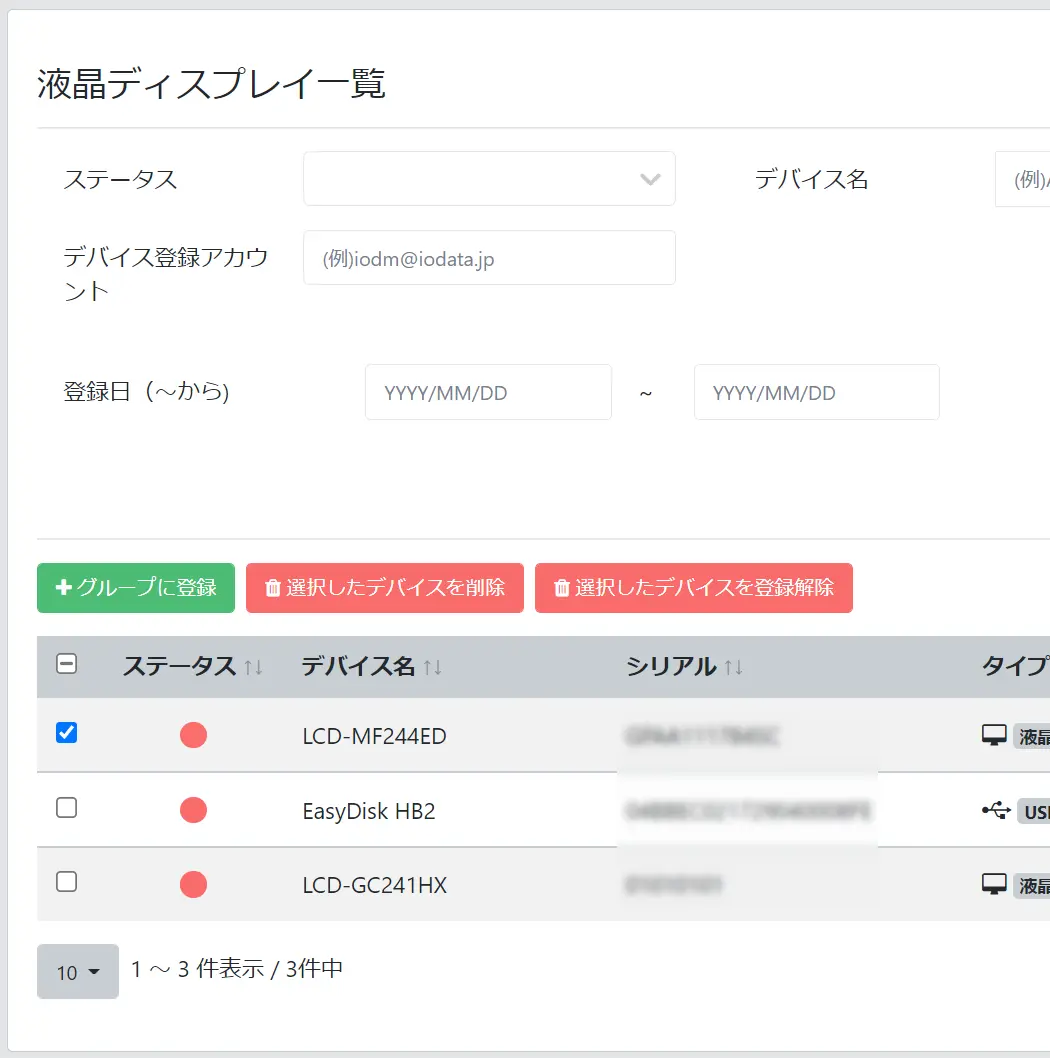Click the red status dot for LCD-MF244ED
1050x1058 pixels.
pyautogui.click(x=193, y=736)
